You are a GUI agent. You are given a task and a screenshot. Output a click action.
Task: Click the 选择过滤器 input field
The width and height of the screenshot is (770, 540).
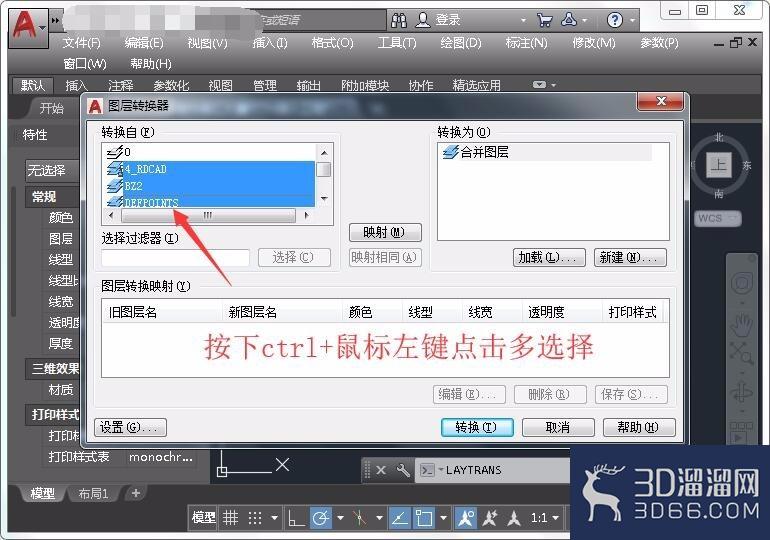[176, 257]
